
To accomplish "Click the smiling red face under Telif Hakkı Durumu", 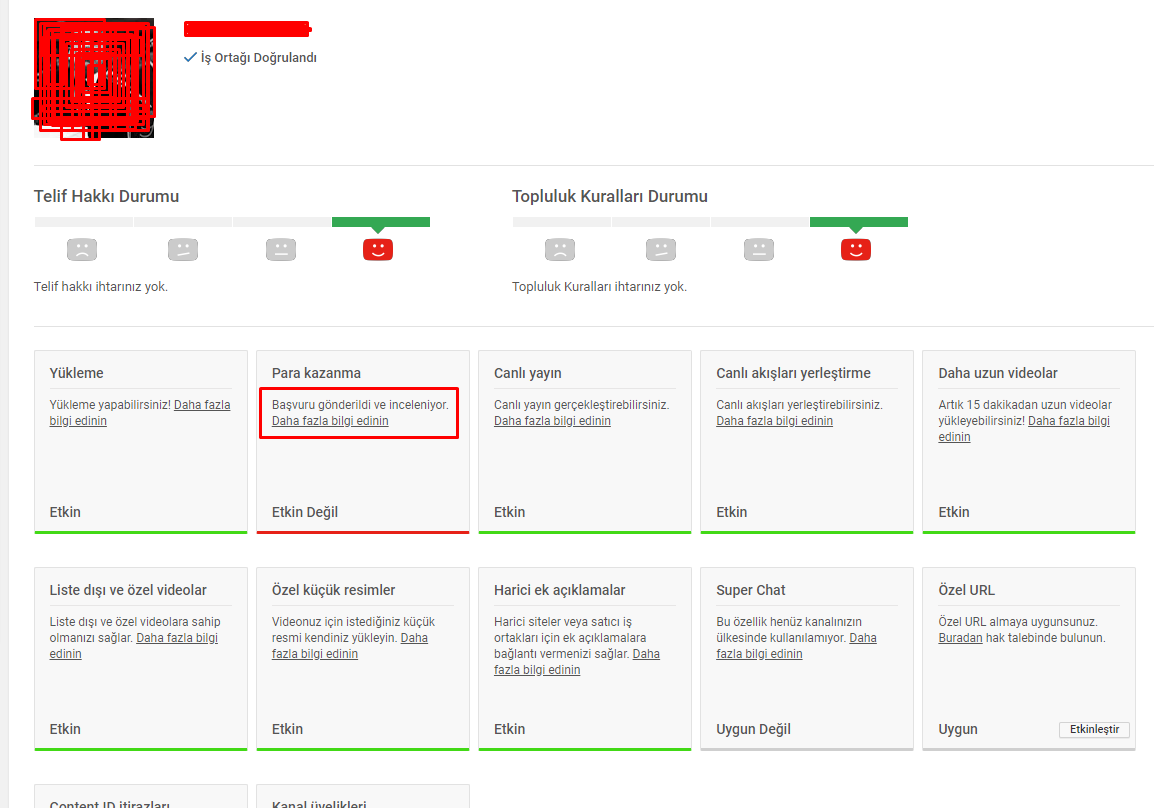I will click(378, 250).
